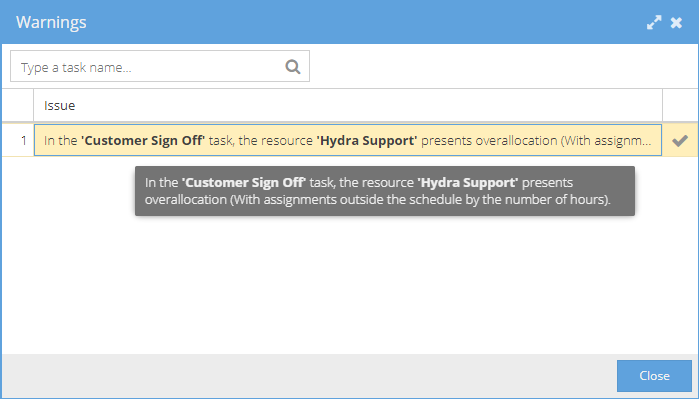Click the magnifier search icon
699x399 pixels.
293,66
